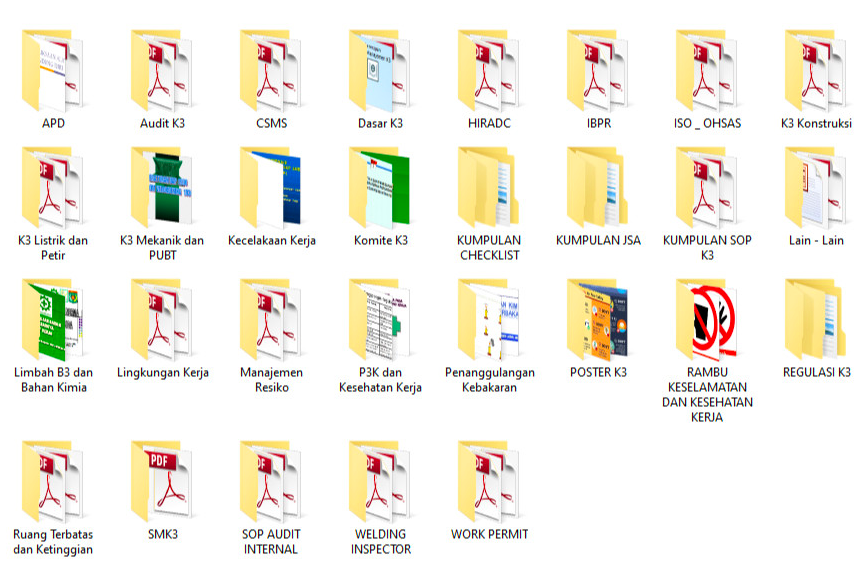Click the "CSMS" name label

[x=271, y=123]
